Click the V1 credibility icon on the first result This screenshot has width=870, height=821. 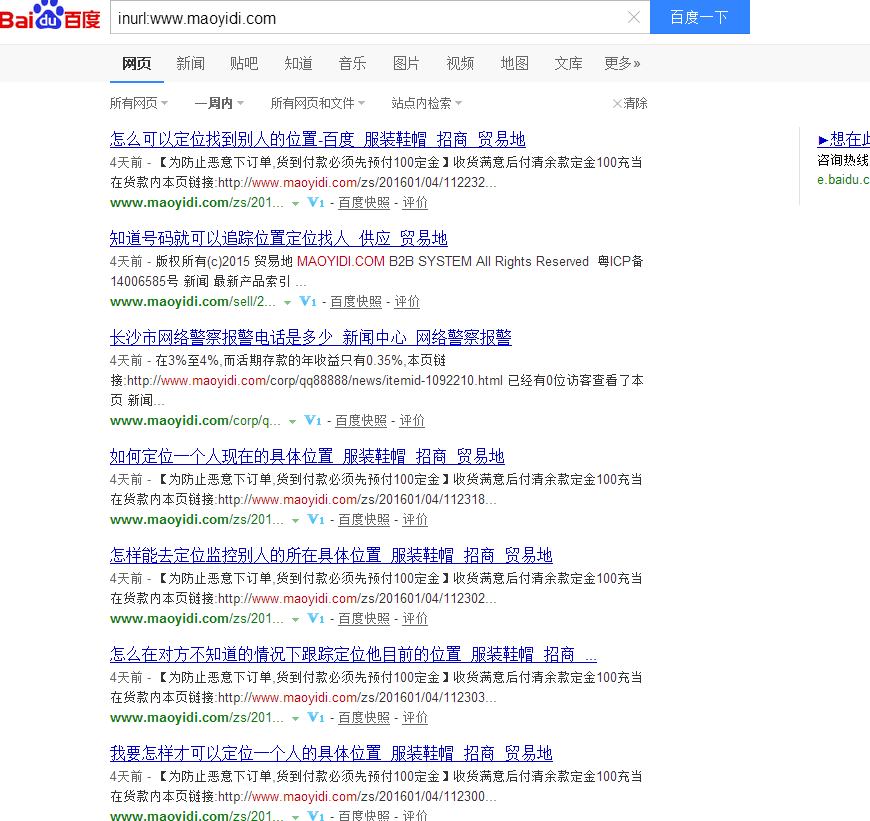[315, 203]
